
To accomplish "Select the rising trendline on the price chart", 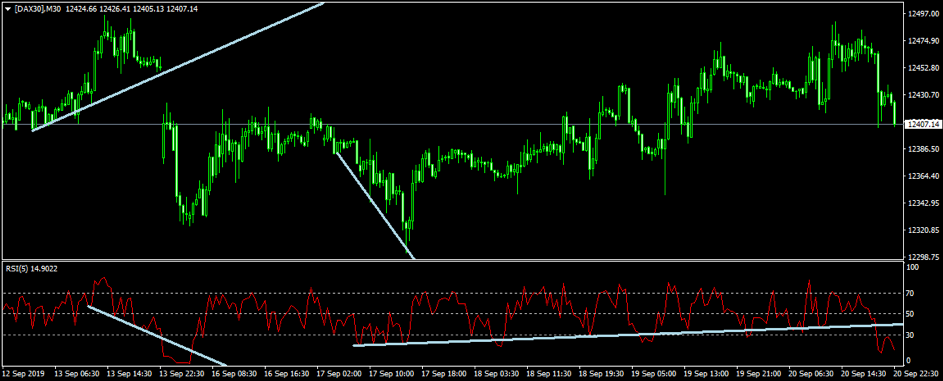I will pos(178,67).
